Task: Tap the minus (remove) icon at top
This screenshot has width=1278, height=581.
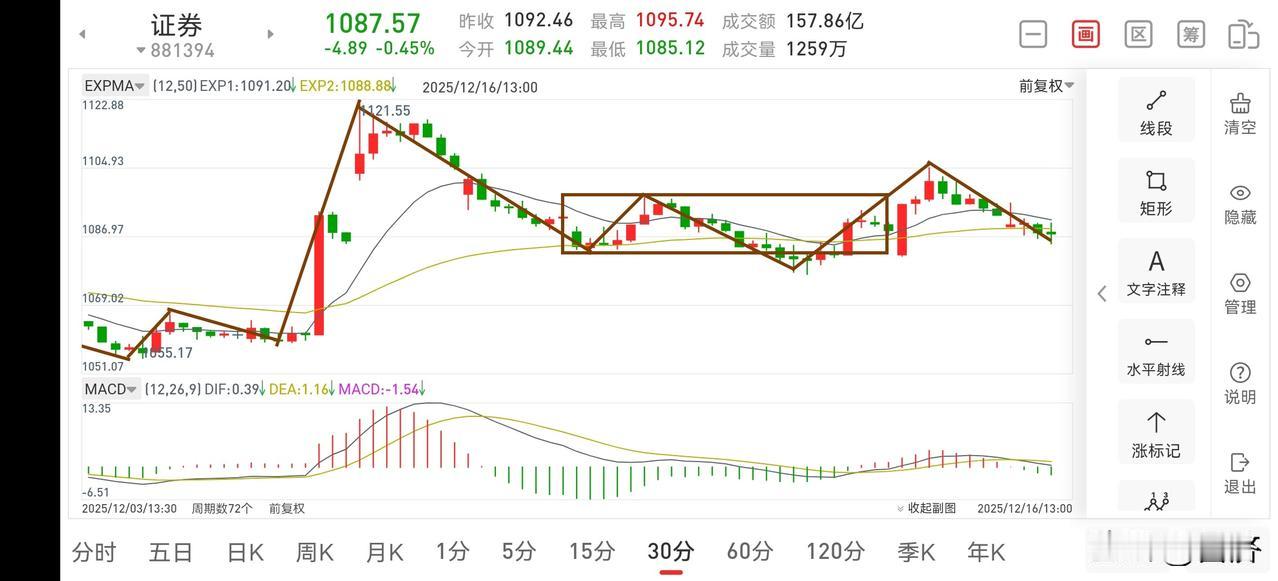Action: 1033,34
